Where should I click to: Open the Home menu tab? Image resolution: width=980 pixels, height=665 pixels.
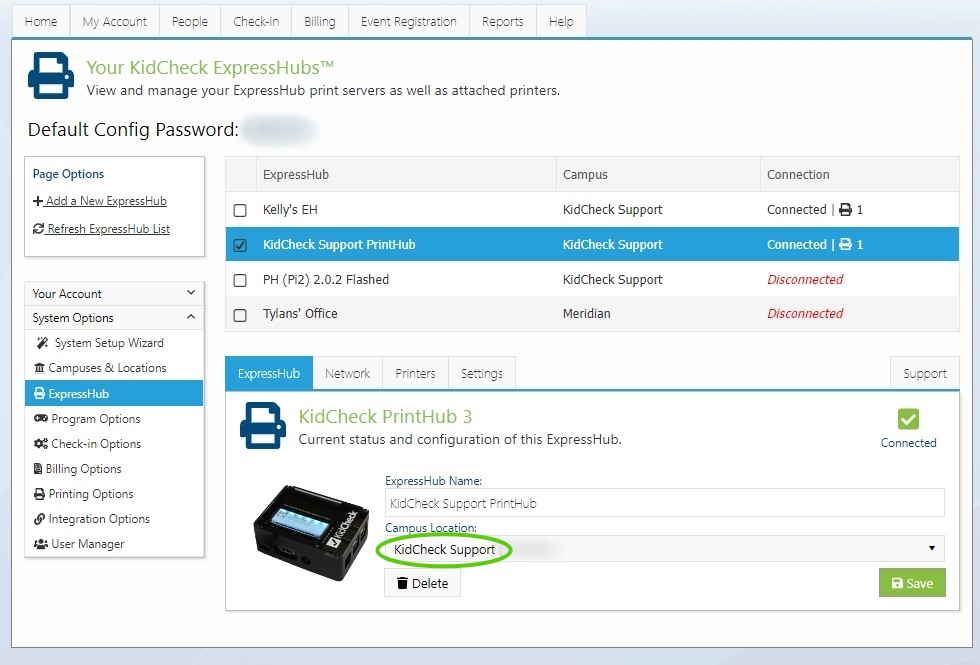coord(41,21)
